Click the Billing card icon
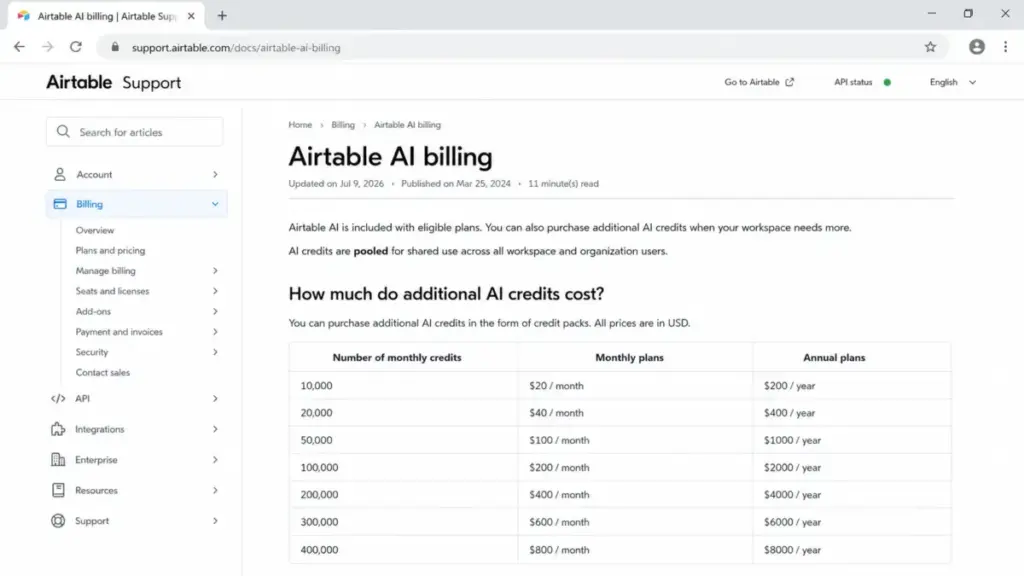This screenshot has width=1024, height=576. point(59,204)
